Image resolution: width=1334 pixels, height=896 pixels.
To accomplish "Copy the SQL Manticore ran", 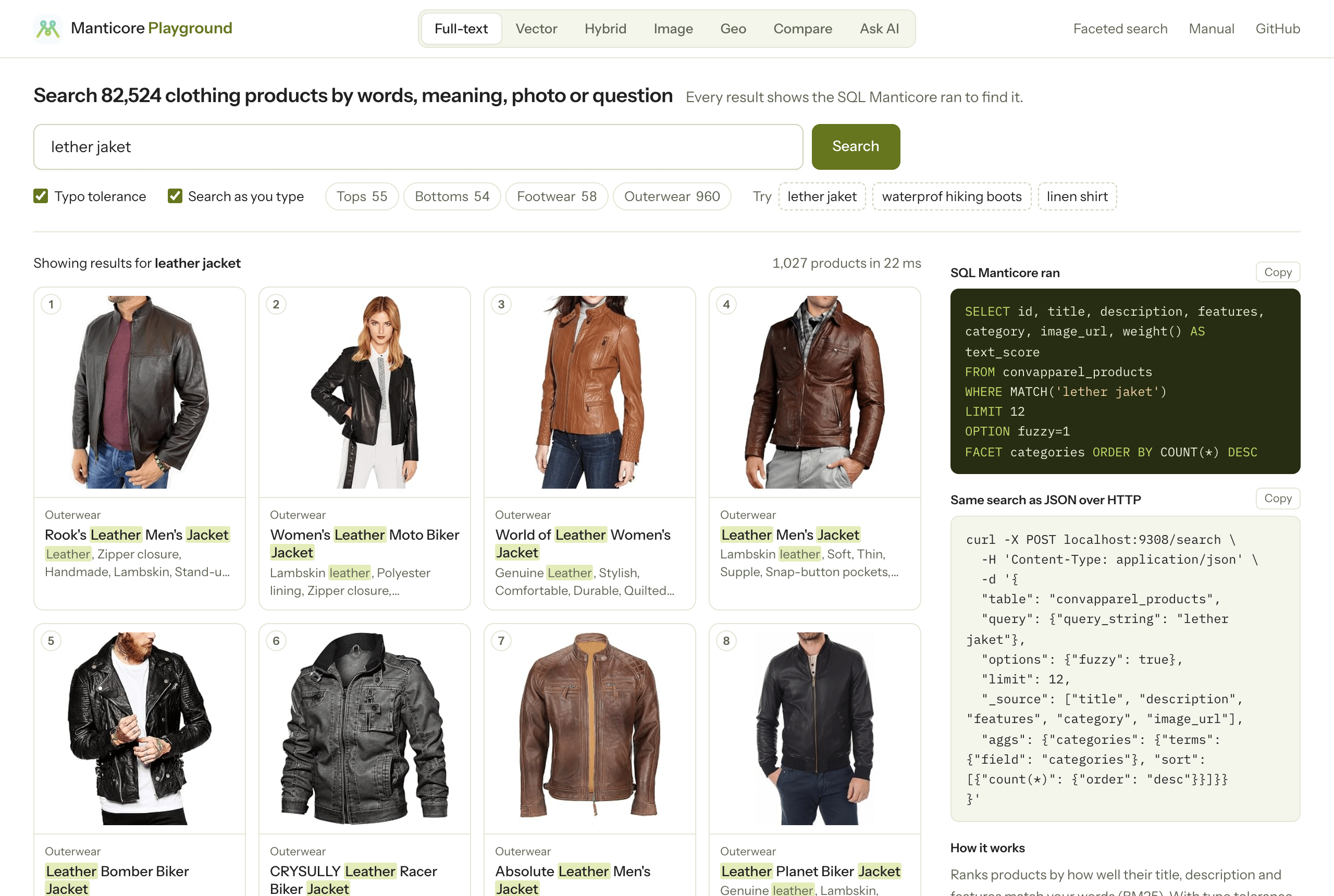I will click(1277, 272).
